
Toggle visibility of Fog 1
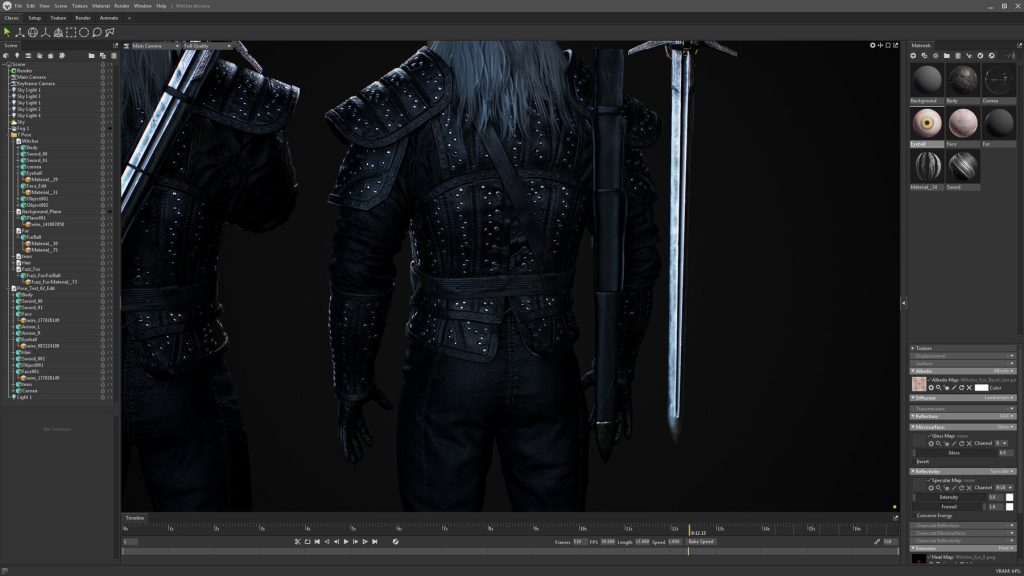[x=110, y=129]
